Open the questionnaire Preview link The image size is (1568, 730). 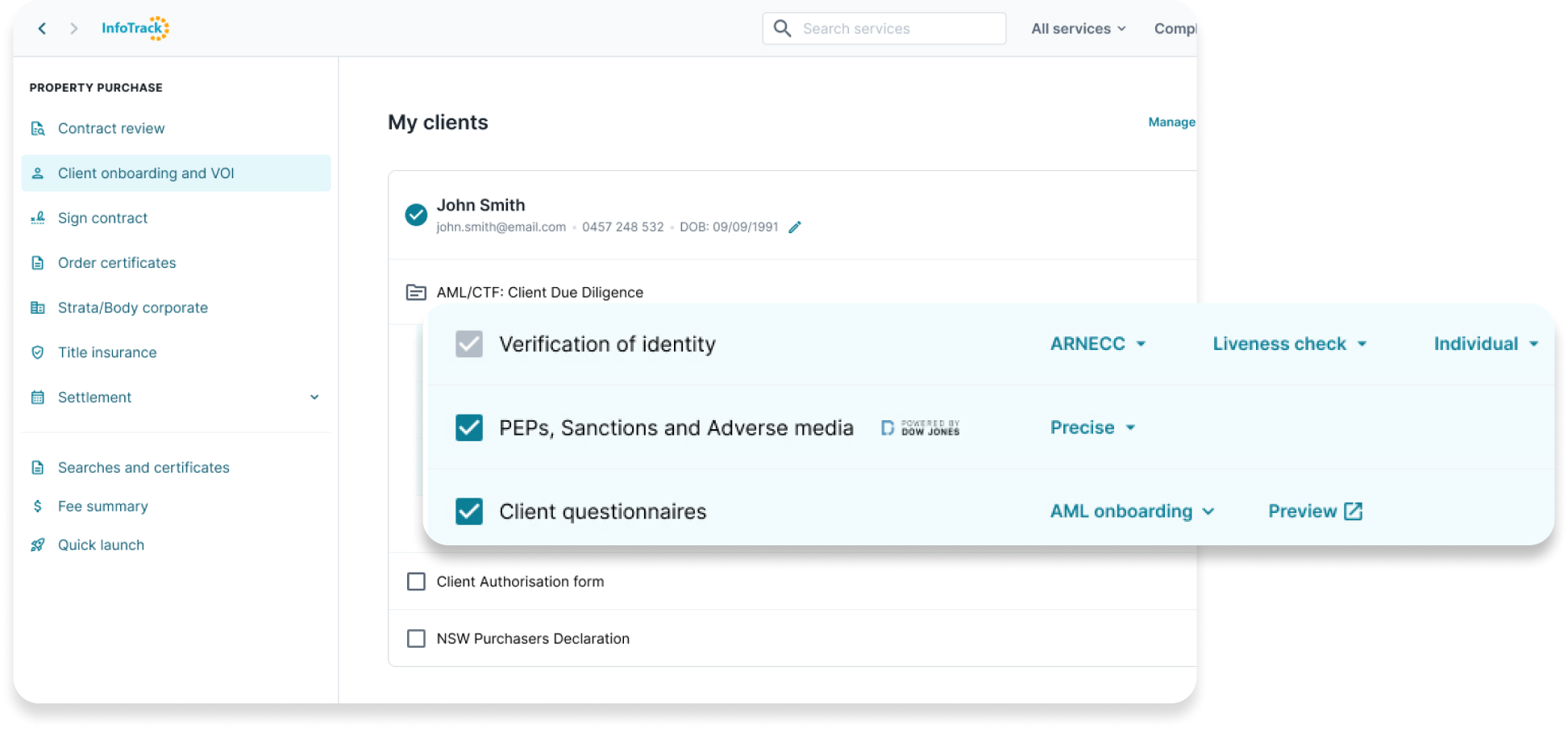[1315, 511]
